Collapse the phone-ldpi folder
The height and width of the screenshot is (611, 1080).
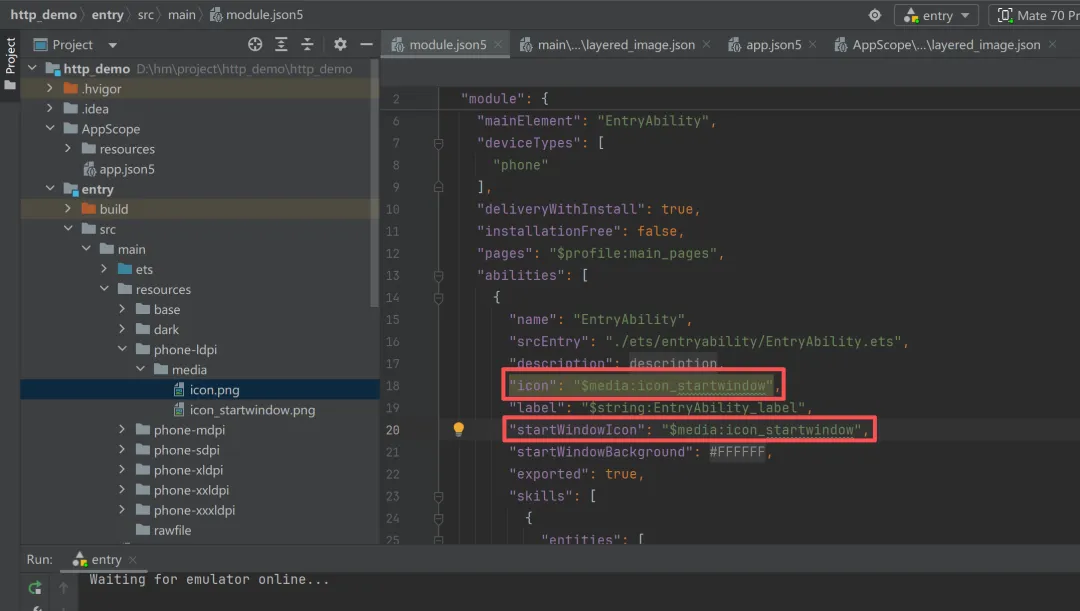(122, 349)
